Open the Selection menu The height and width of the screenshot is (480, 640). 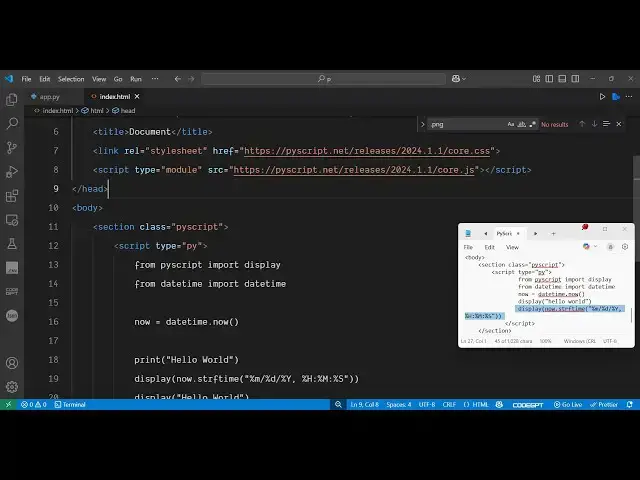coord(71,79)
